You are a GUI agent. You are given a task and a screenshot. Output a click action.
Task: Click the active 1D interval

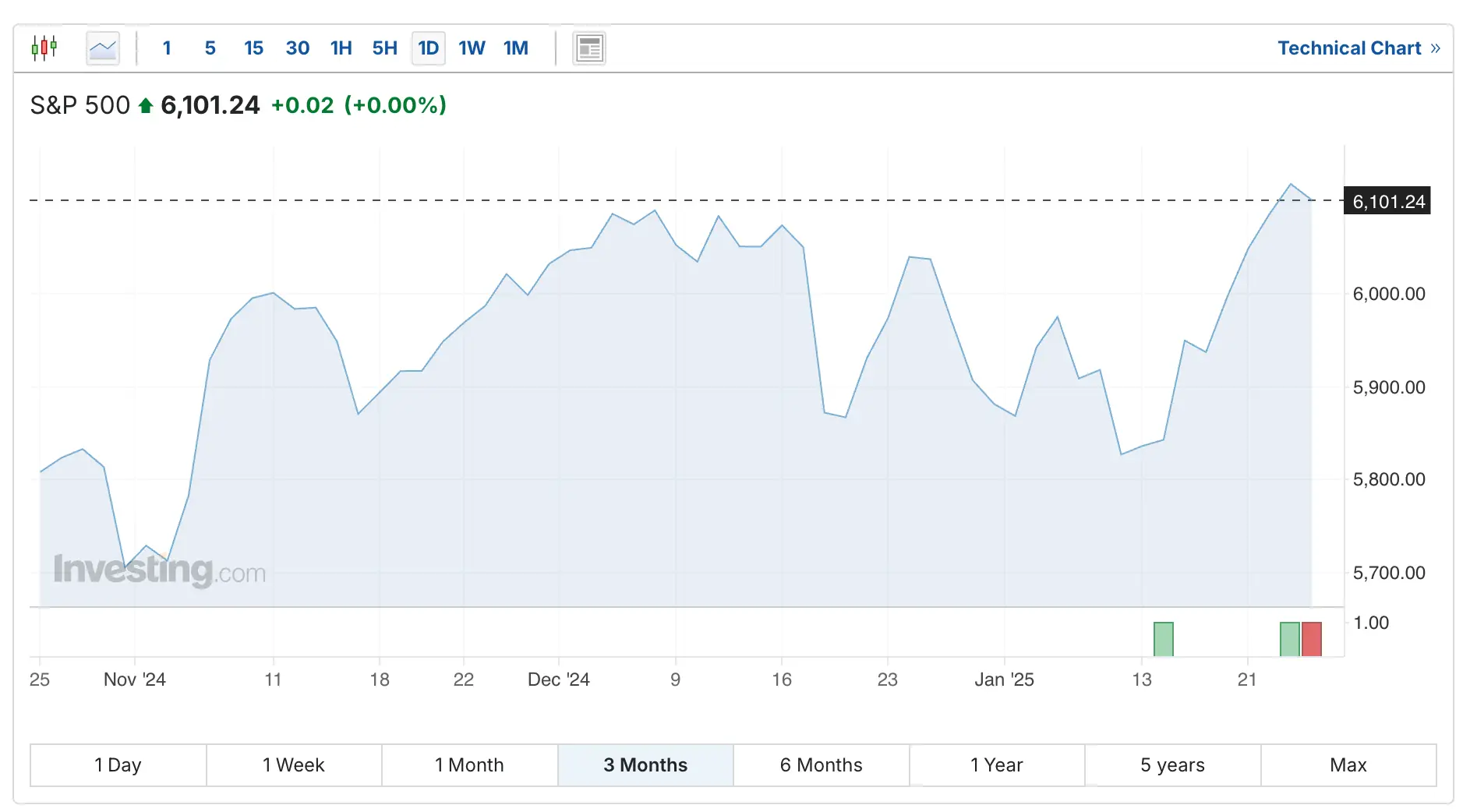coord(428,48)
